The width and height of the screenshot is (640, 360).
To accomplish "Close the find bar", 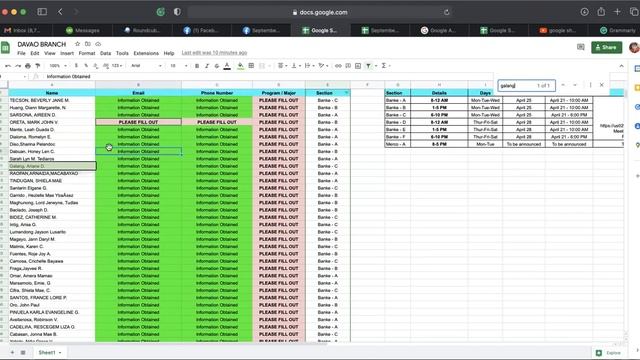I will pyautogui.click(x=602, y=85).
